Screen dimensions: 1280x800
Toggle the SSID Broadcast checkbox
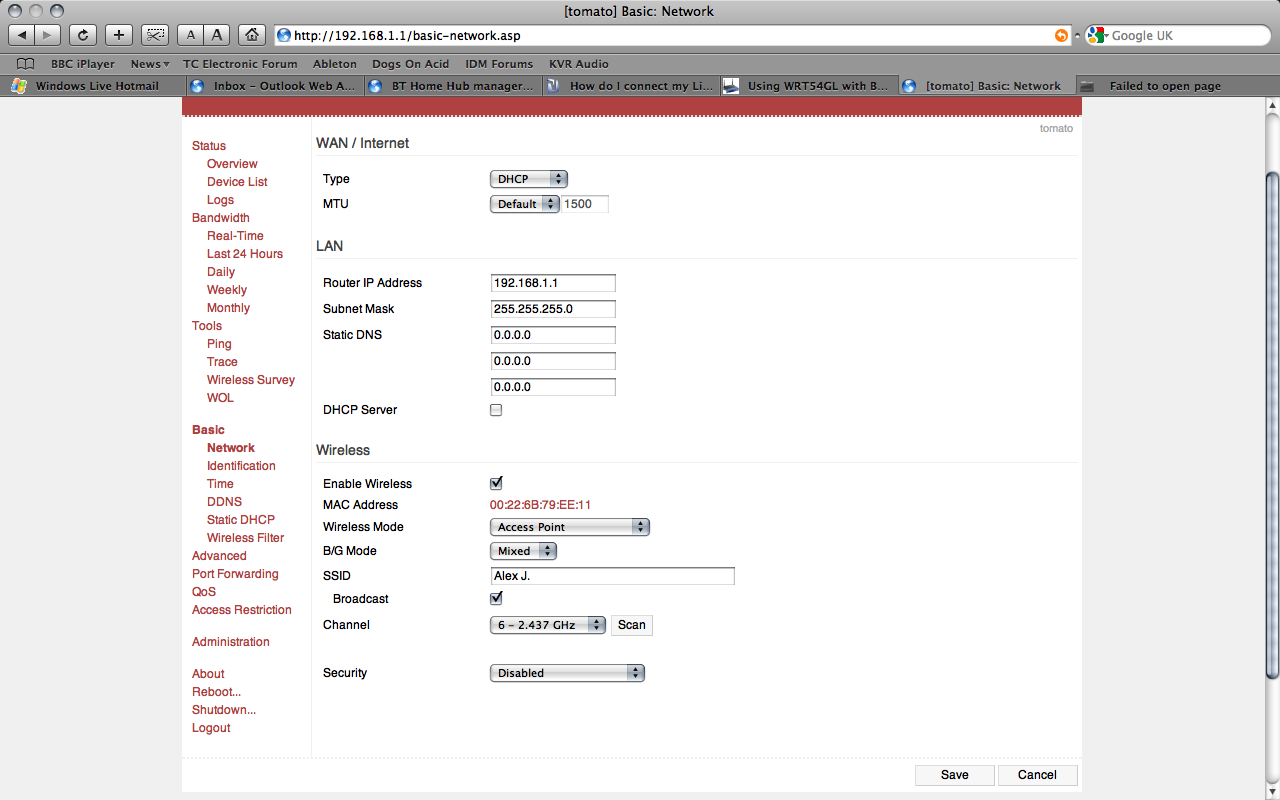496,599
